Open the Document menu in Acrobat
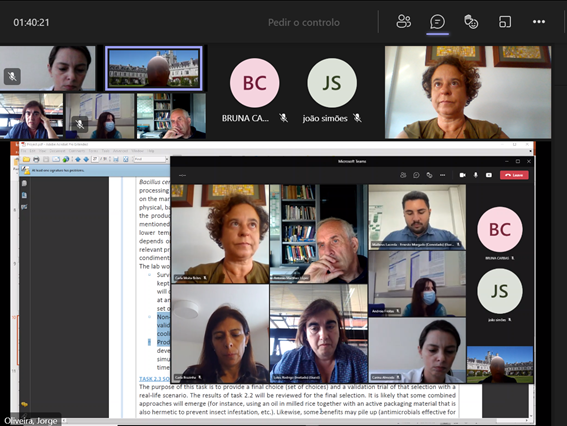 [x=57, y=151]
